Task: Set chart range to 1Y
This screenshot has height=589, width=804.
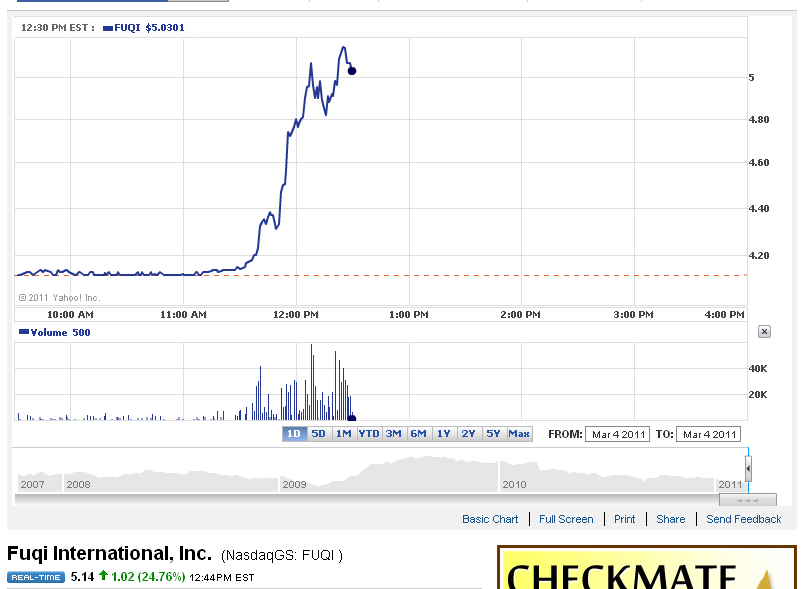Action: click(x=444, y=434)
